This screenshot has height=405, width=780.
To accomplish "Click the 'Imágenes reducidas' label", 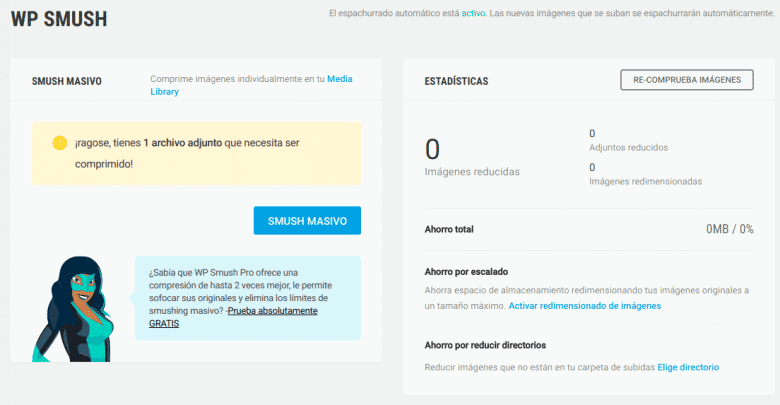I will 472,172.
